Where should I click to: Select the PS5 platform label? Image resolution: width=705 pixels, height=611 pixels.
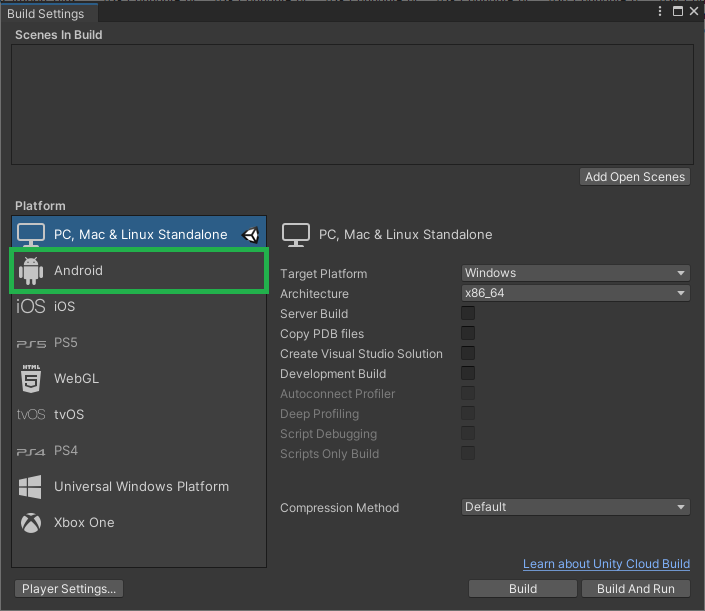click(x=66, y=343)
